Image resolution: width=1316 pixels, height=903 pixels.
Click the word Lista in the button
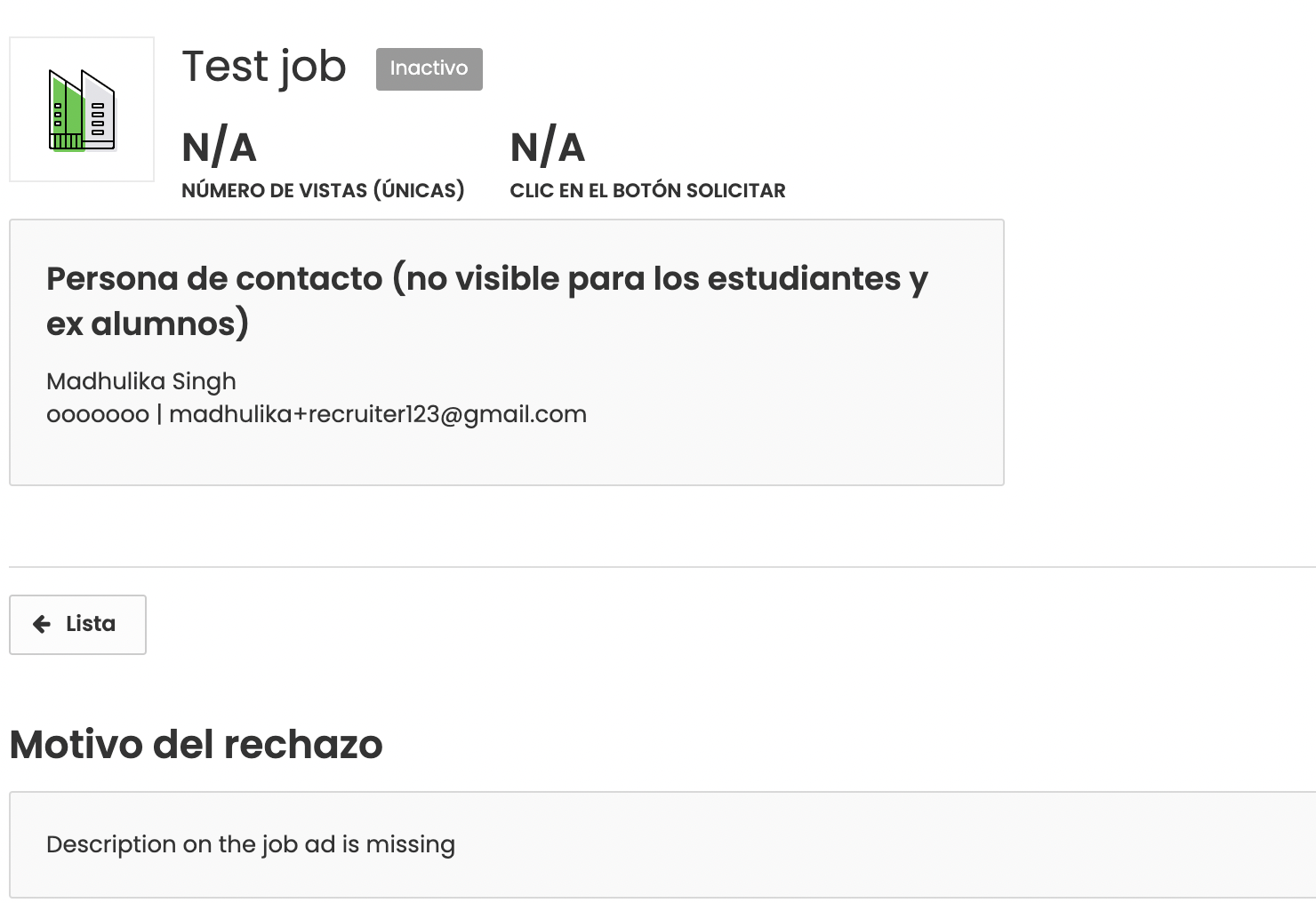coord(91,624)
